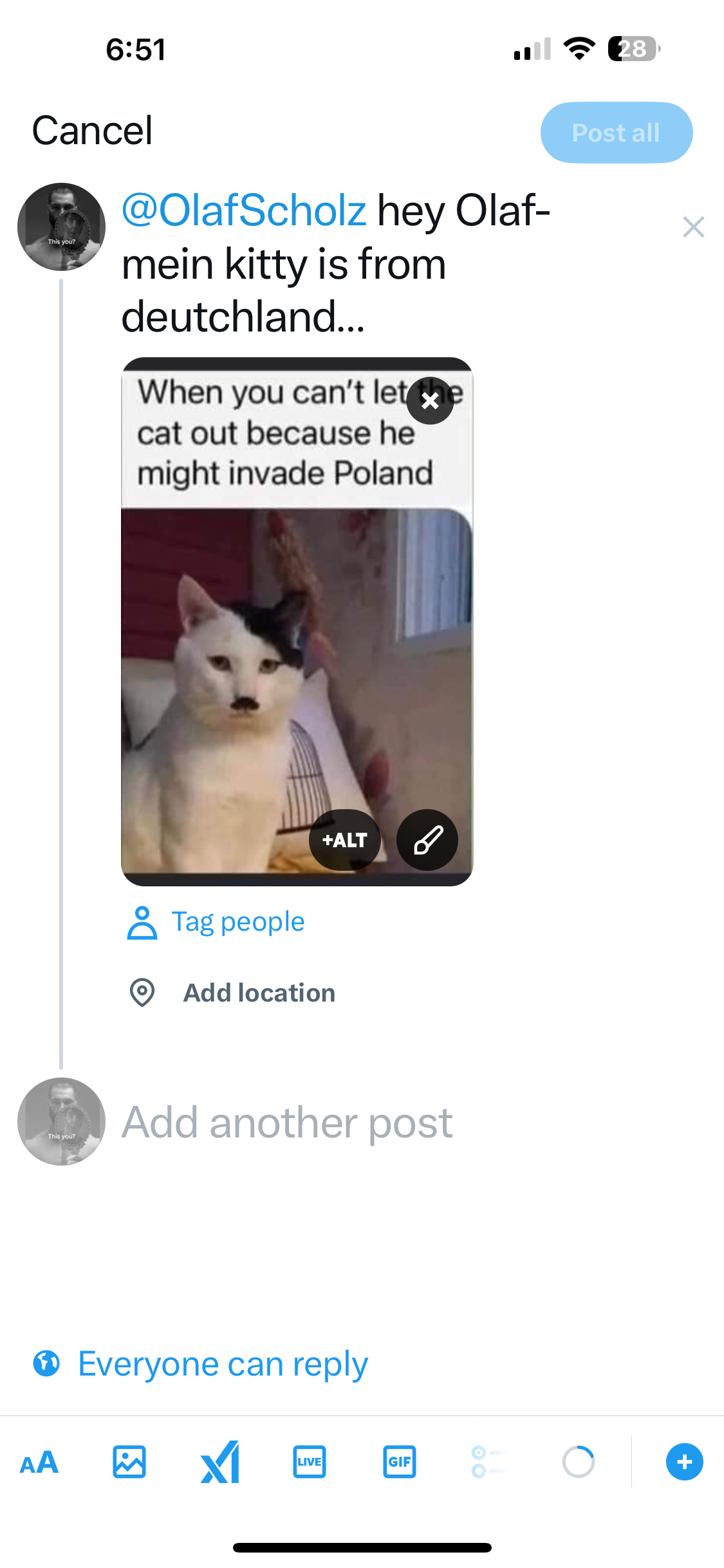Tap the Add another post field
This screenshot has height=1568, width=724.
(x=287, y=1123)
